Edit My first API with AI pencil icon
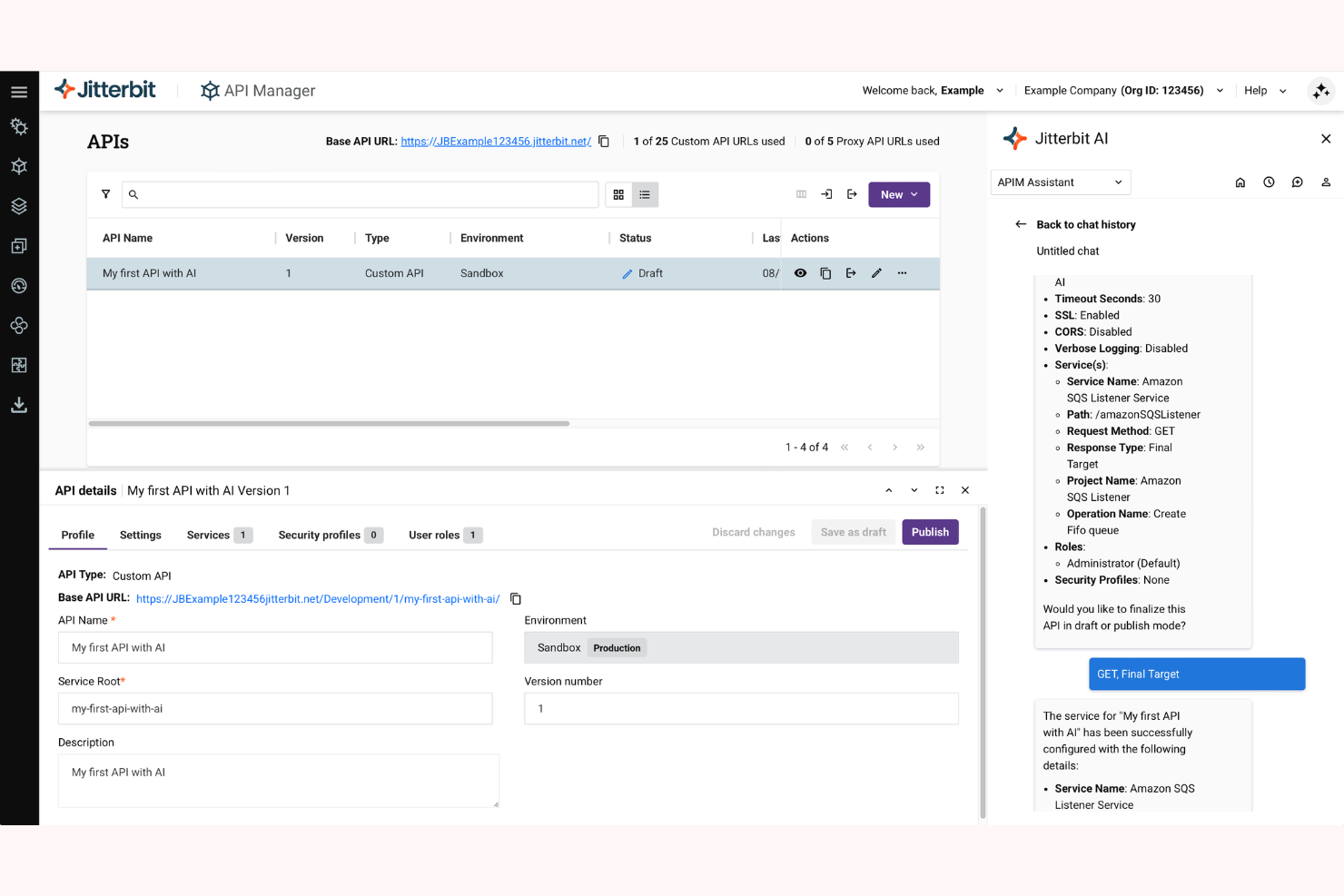The width and height of the screenshot is (1344, 896). [876, 273]
